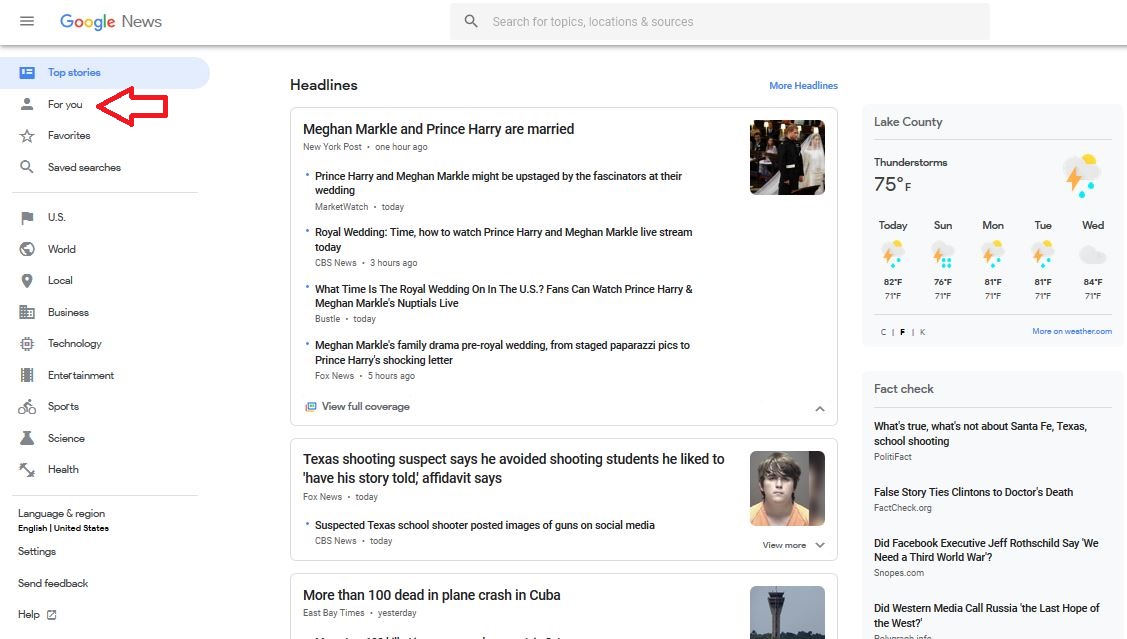The height and width of the screenshot is (639, 1127).
Task: Click Wednesday's cloudy forecast icon
Action: coord(1092,254)
